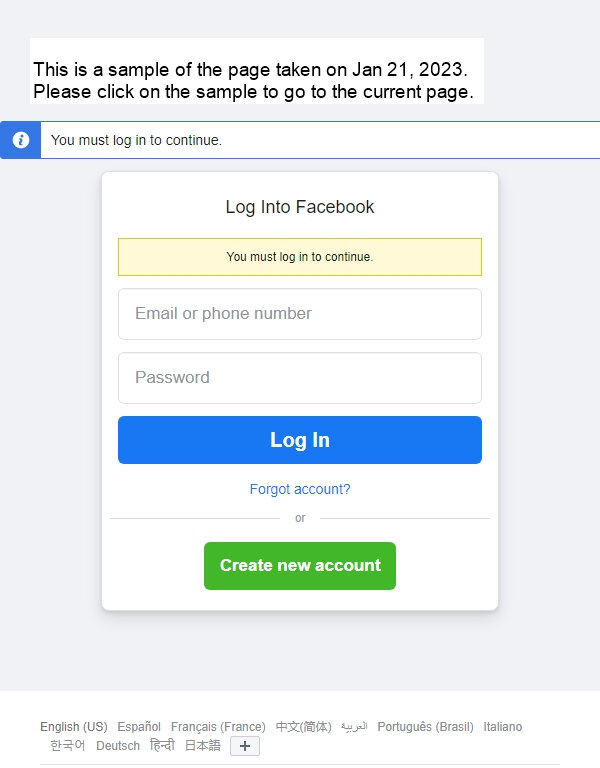Choose the Arabic language link
600x768 pixels.
pos(354,726)
